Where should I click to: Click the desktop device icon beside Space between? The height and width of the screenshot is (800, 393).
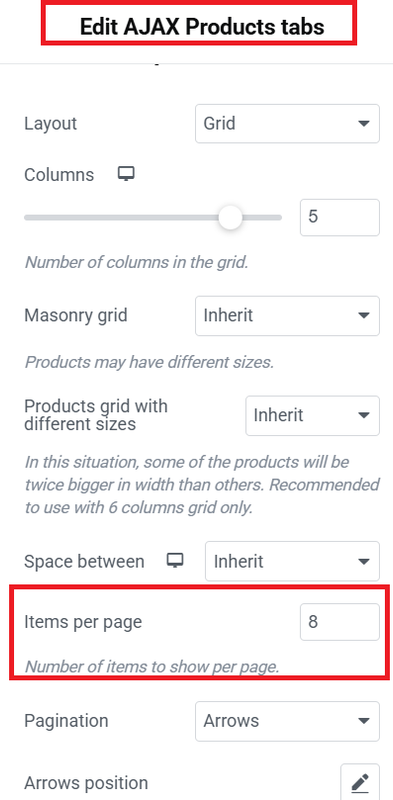coord(175,561)
